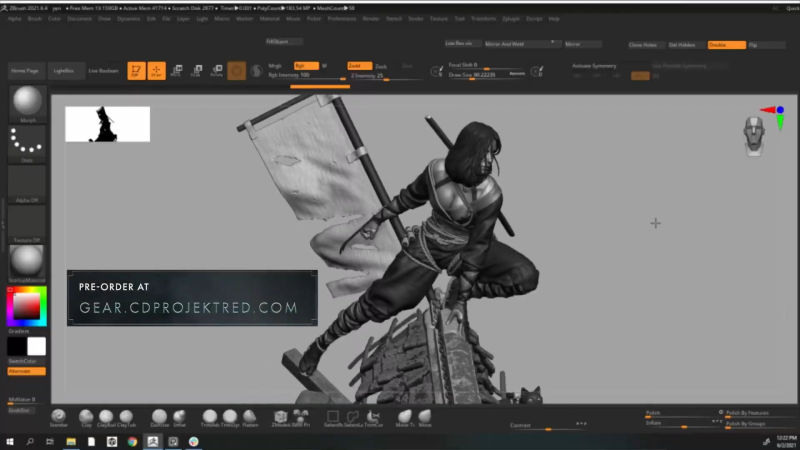Select the SelectLasso brush
Viewport: 800px width, 450px height.
click(x=353, y=417)
